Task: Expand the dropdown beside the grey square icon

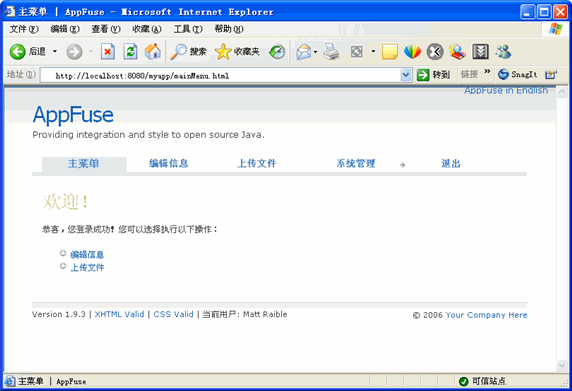Action: [373, 51]
